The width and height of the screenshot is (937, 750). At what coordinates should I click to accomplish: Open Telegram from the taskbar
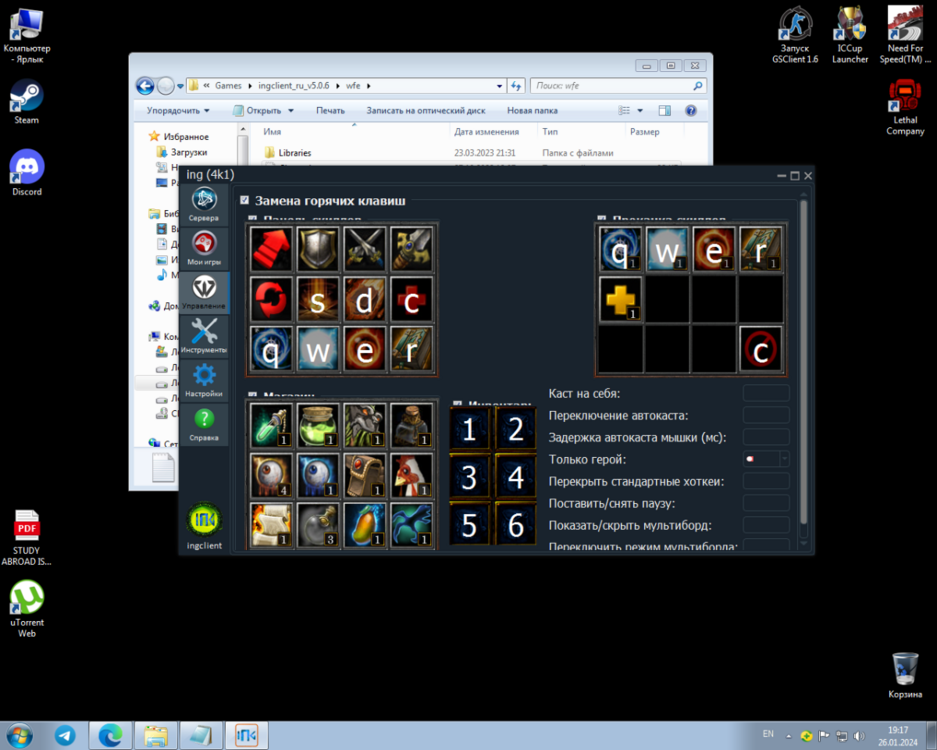65,735
